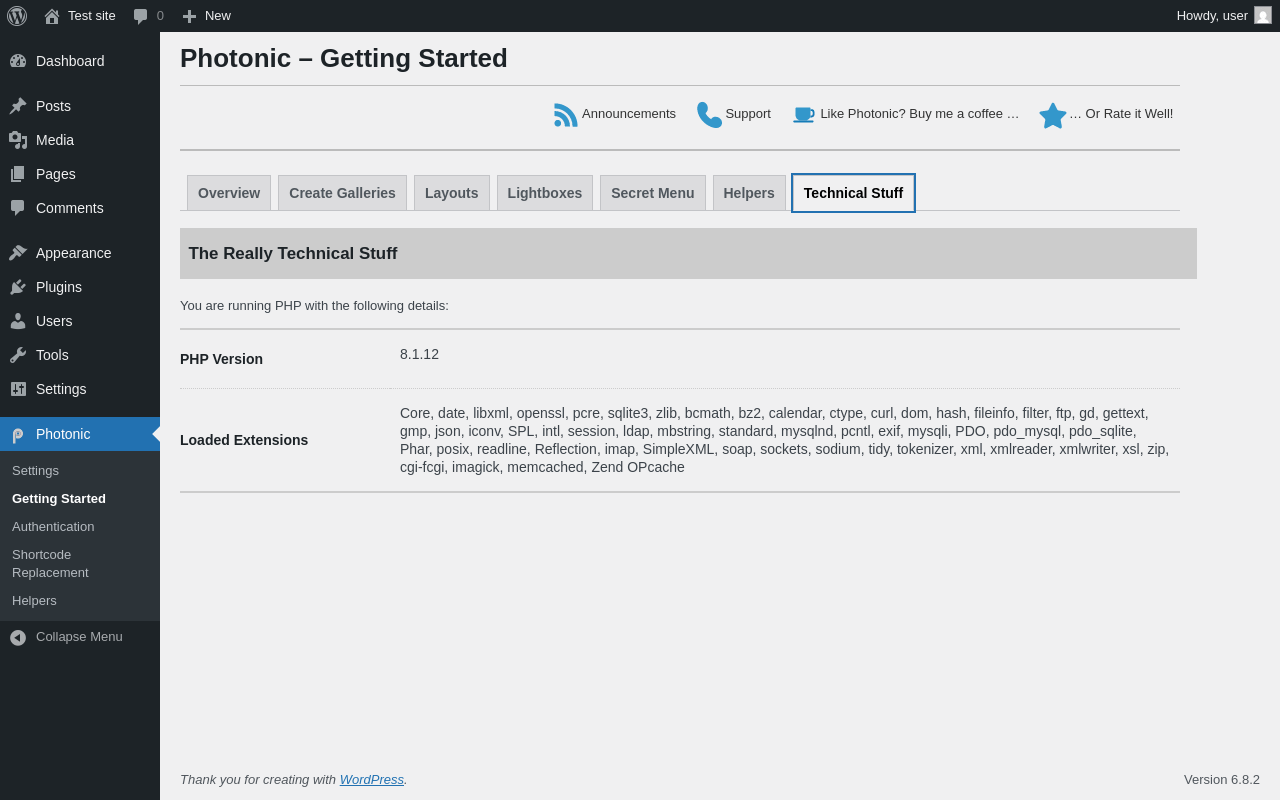Click the Or Rate it Well link
The image size is (1280, 800).
[x=1121, y=114]
